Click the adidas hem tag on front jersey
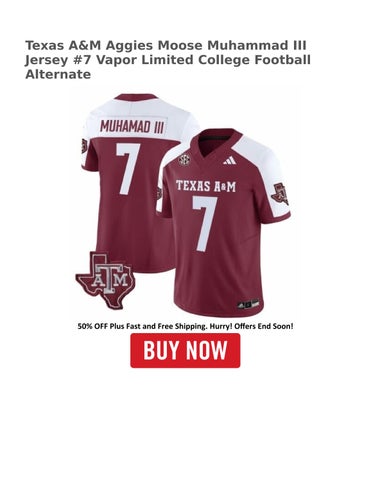The height and width of the screenshot is (480, 371). tap(248, 304)
